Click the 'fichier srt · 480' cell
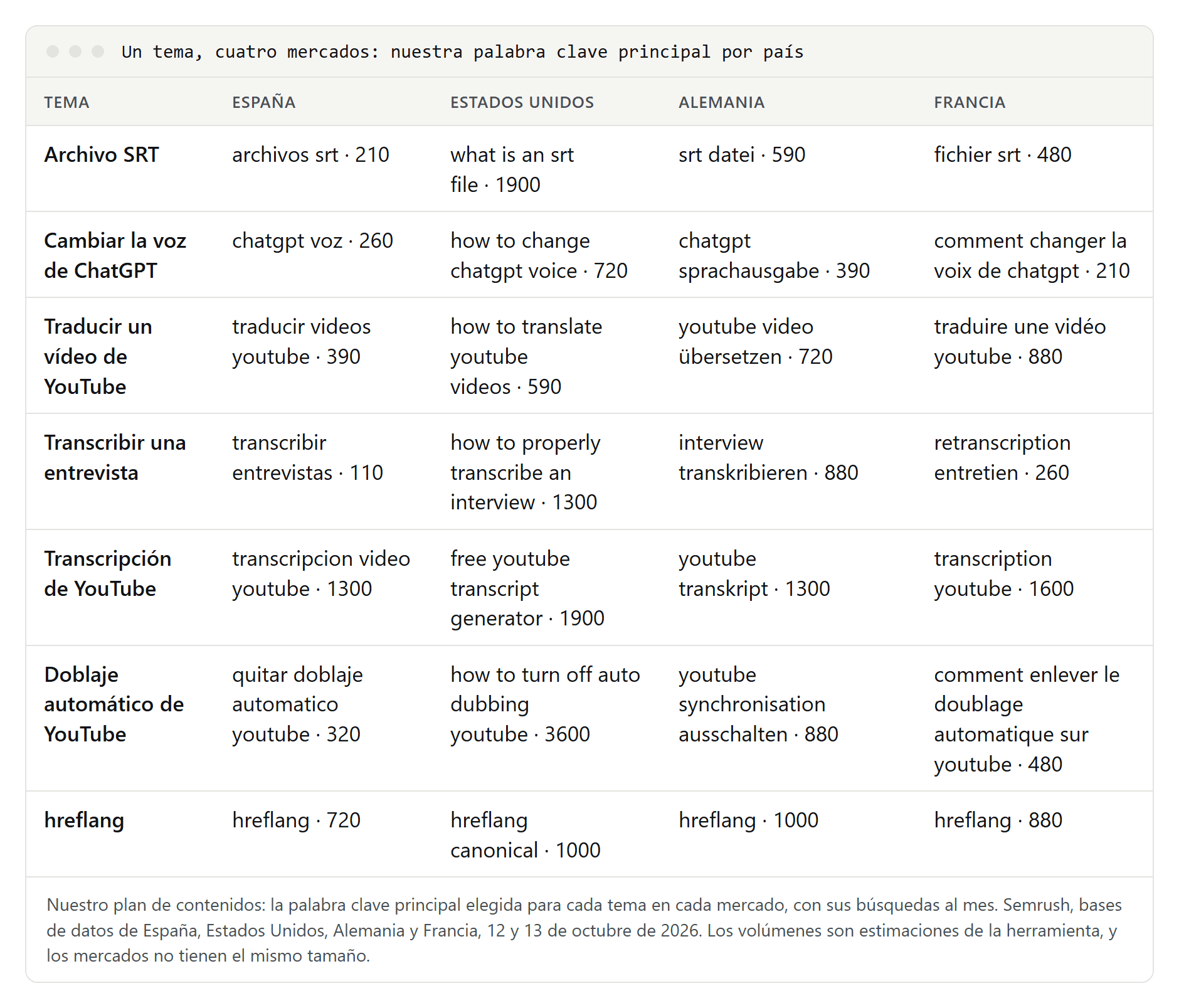This screenshot has height=1008, width=1179. tap(1003, 154)
